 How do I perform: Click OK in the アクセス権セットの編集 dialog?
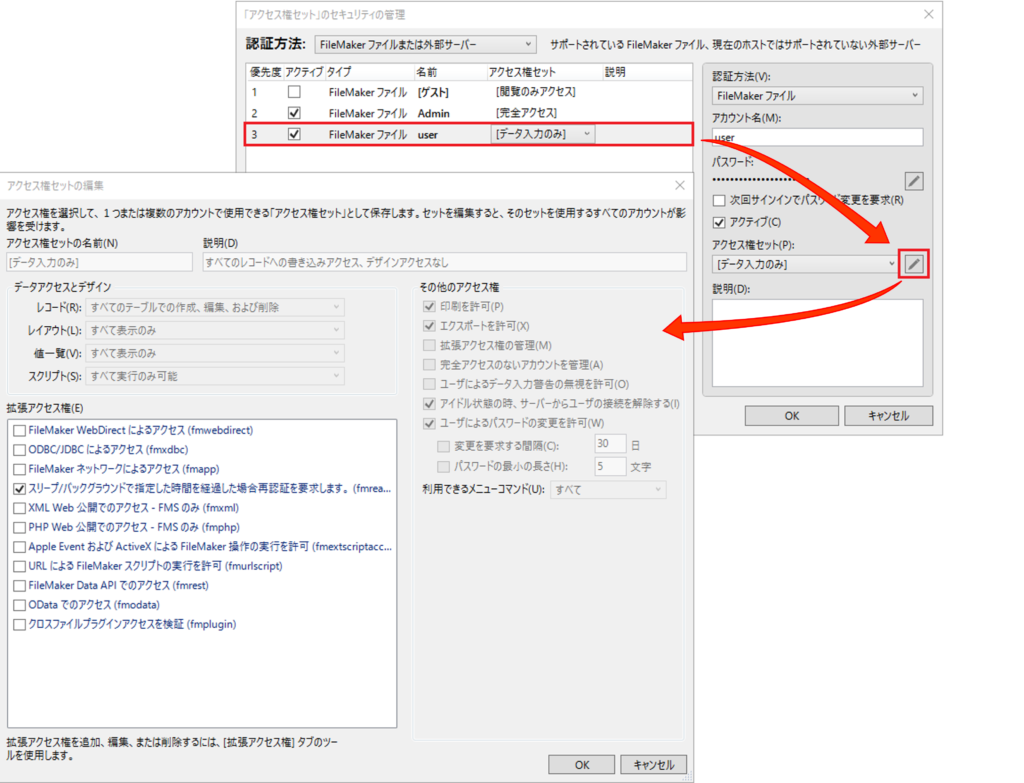point(582,765)
